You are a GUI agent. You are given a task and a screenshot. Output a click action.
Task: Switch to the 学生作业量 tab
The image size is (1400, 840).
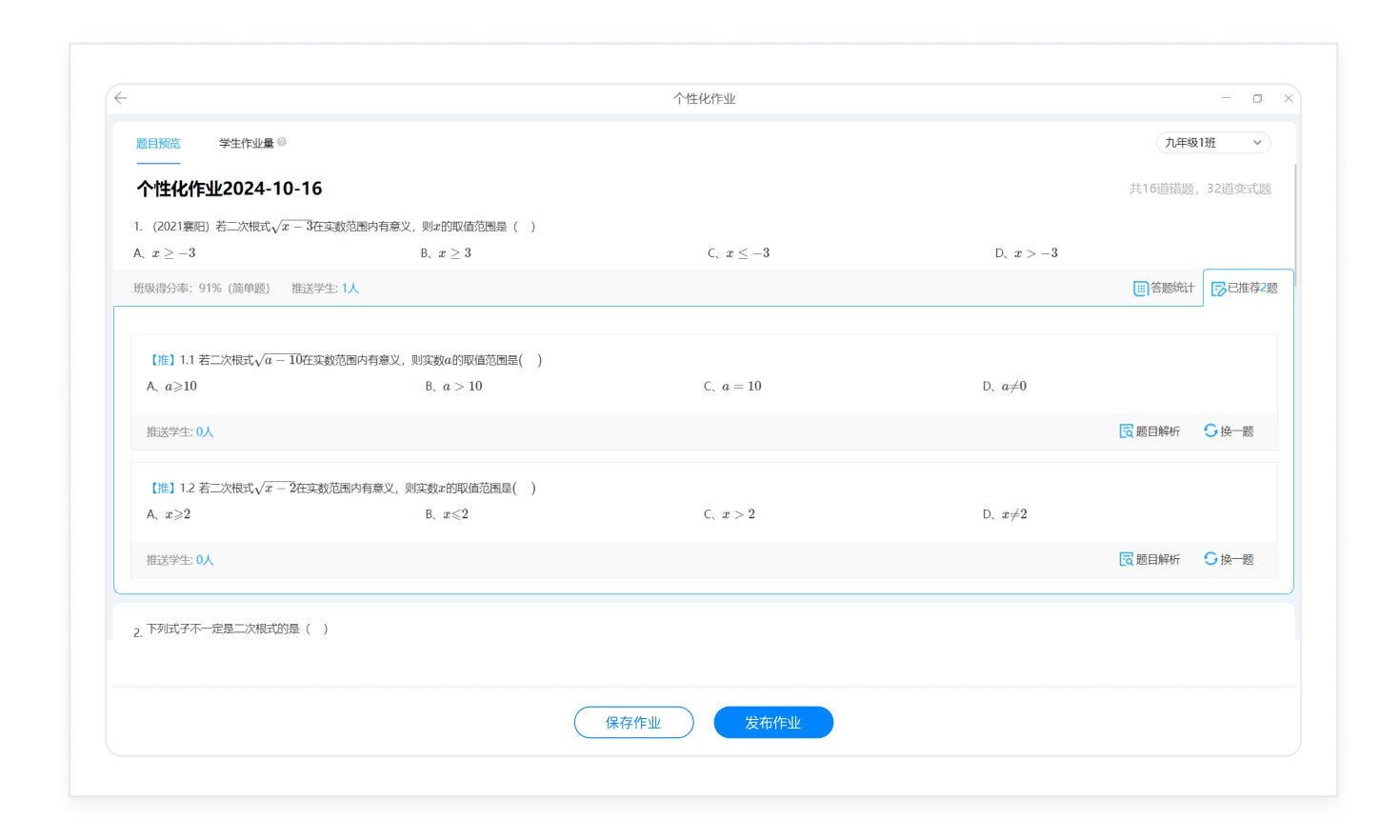[x=247, y=144]
